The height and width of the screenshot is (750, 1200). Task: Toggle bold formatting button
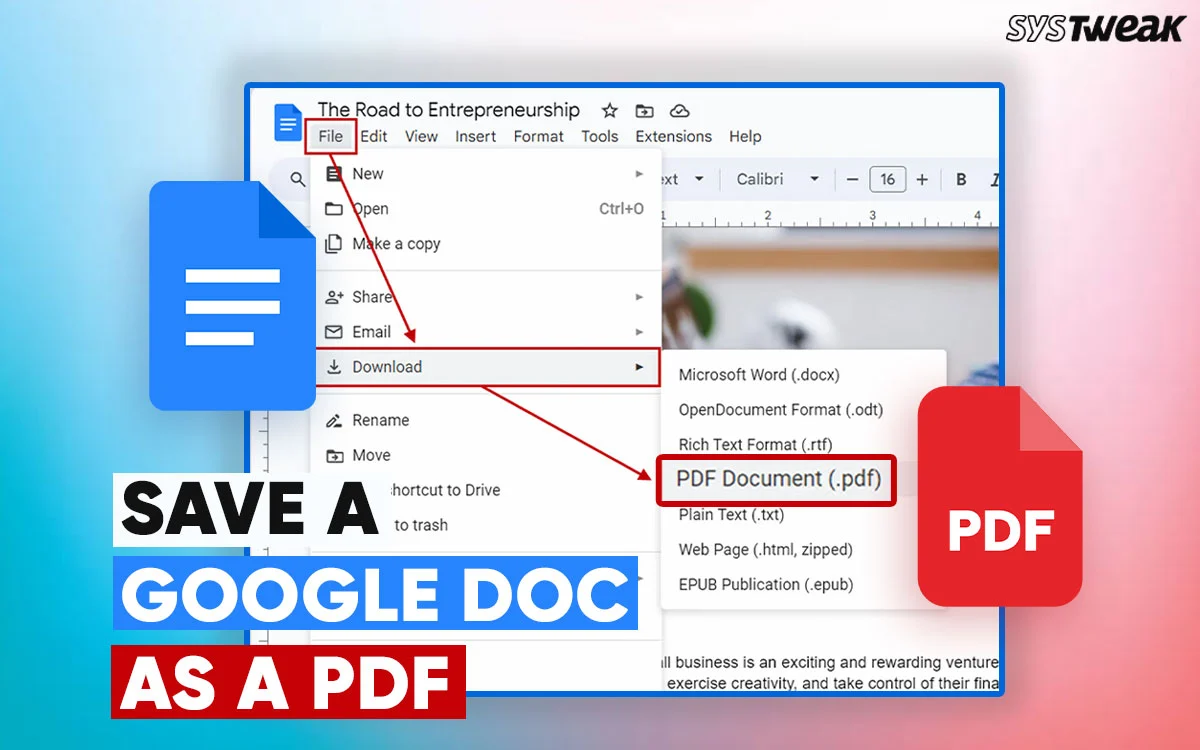[961, 180]
